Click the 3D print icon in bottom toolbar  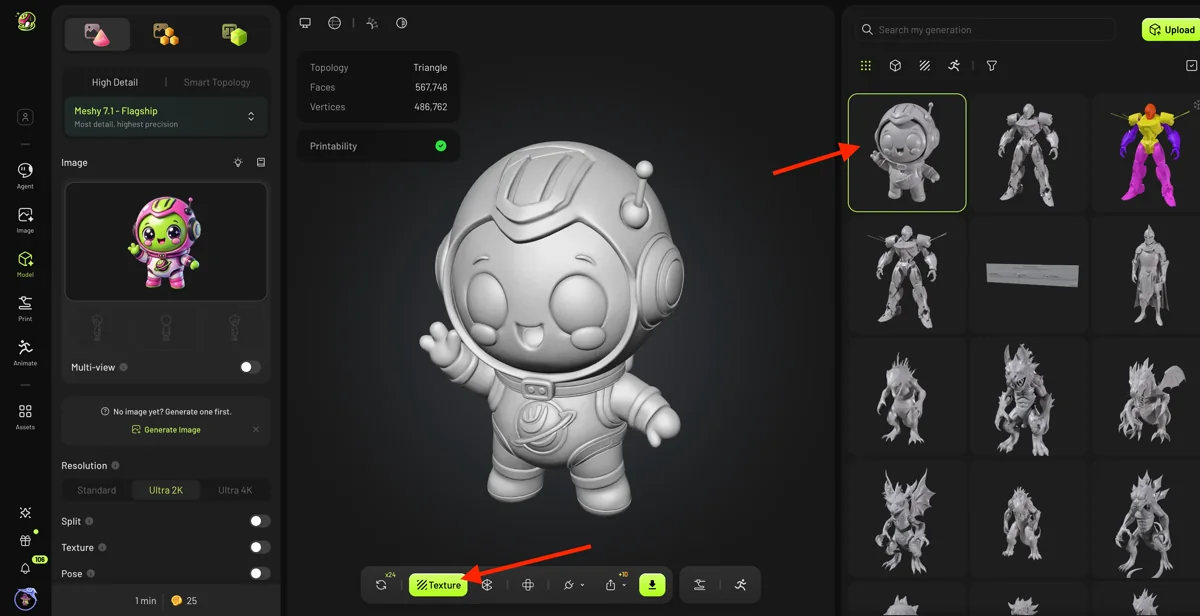tap(700, 585)
